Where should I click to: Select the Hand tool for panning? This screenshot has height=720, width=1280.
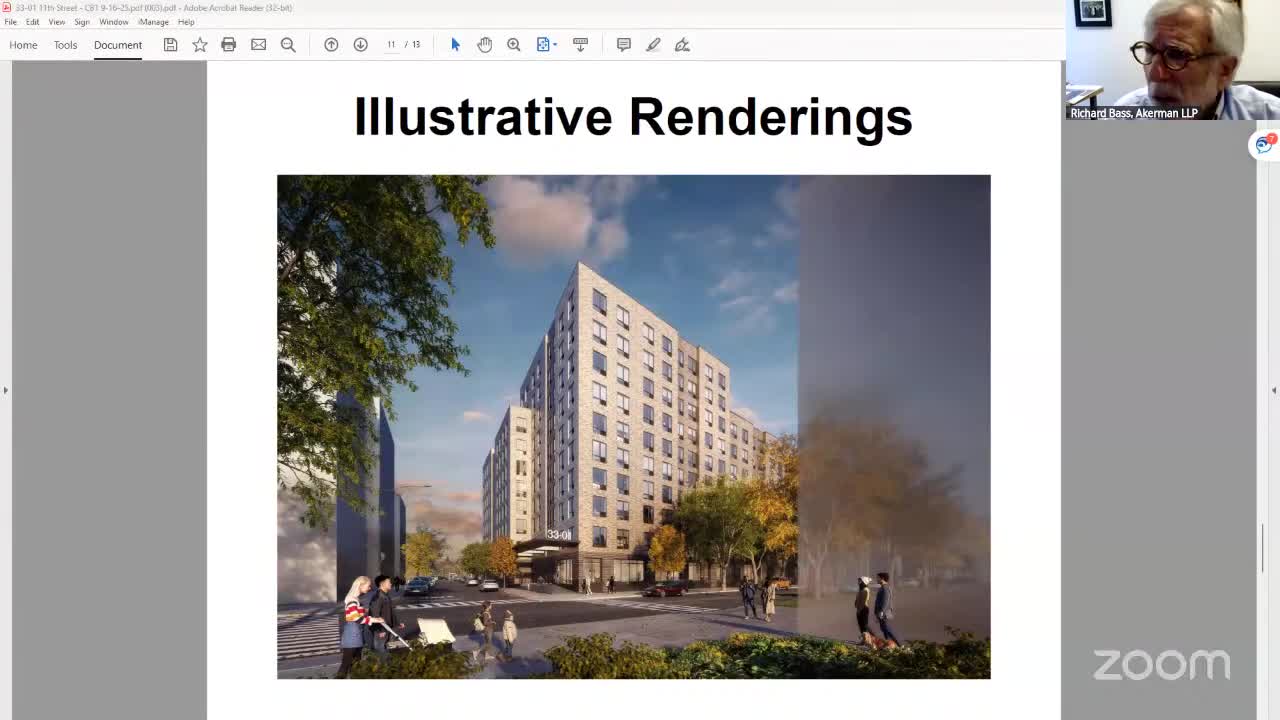click(x=485, y=44)
